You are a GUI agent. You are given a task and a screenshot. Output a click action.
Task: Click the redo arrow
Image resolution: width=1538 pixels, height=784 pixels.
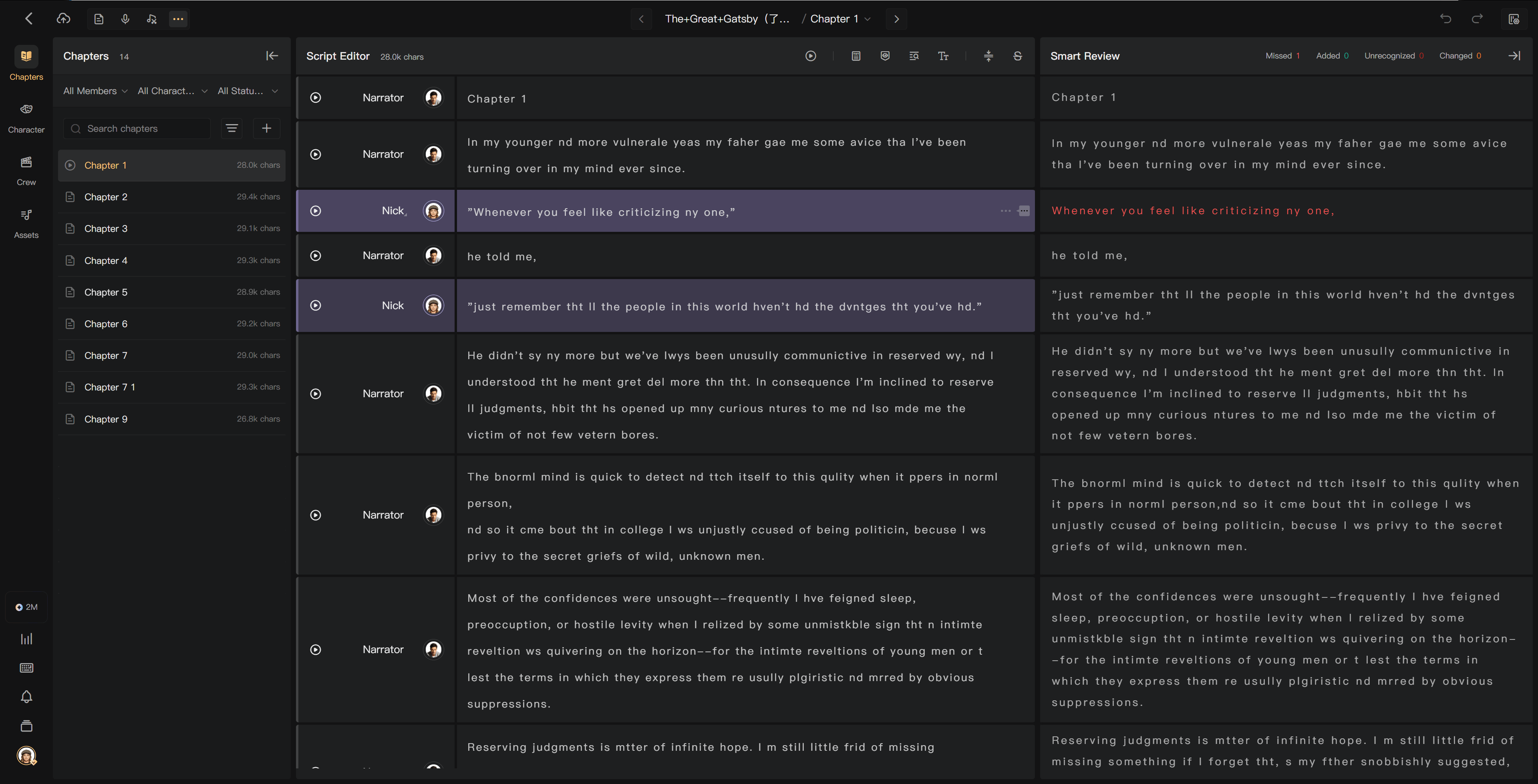click(x=1477, y=19)
